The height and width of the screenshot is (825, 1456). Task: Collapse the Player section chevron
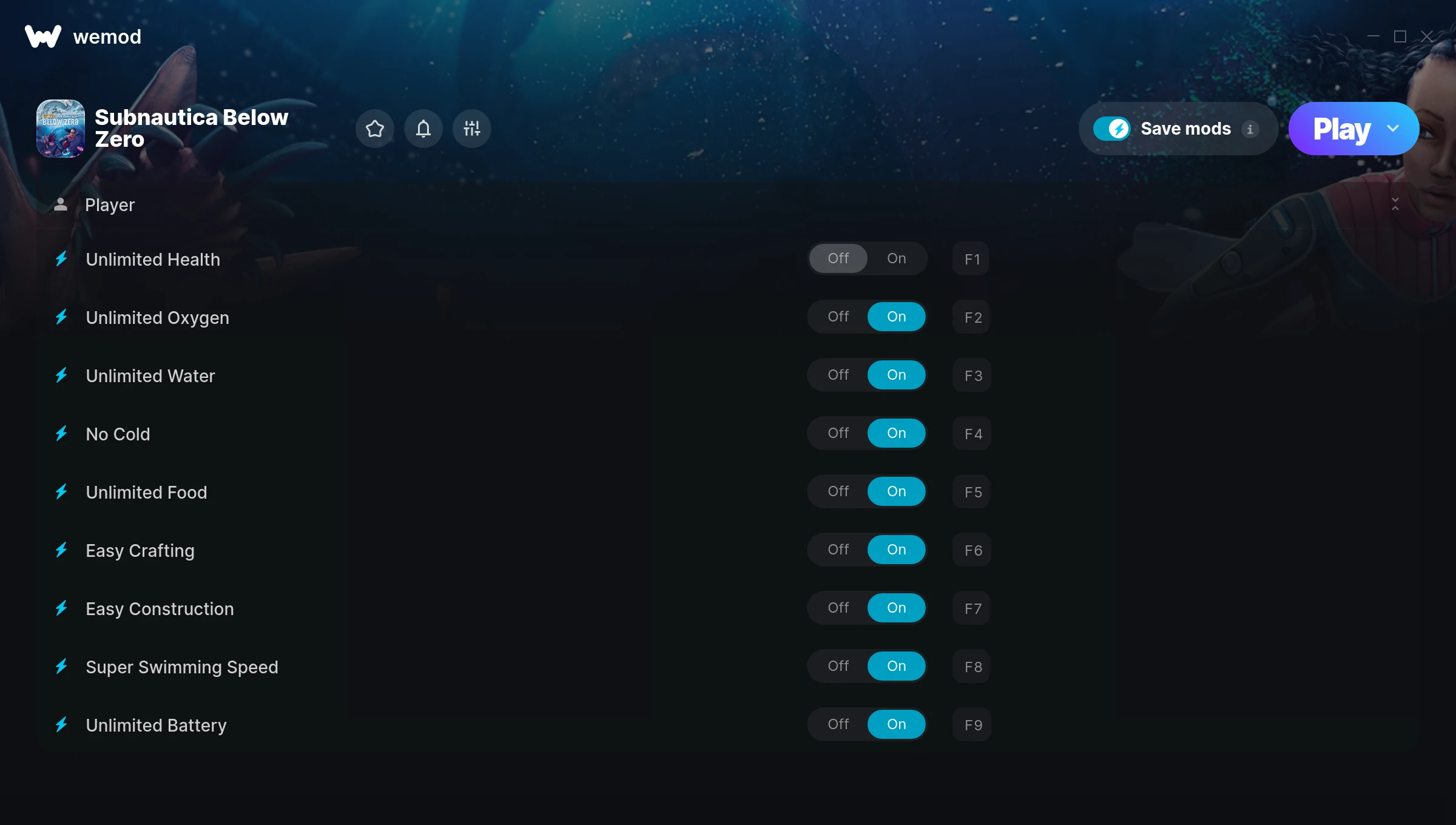[x=1395, y=204]
